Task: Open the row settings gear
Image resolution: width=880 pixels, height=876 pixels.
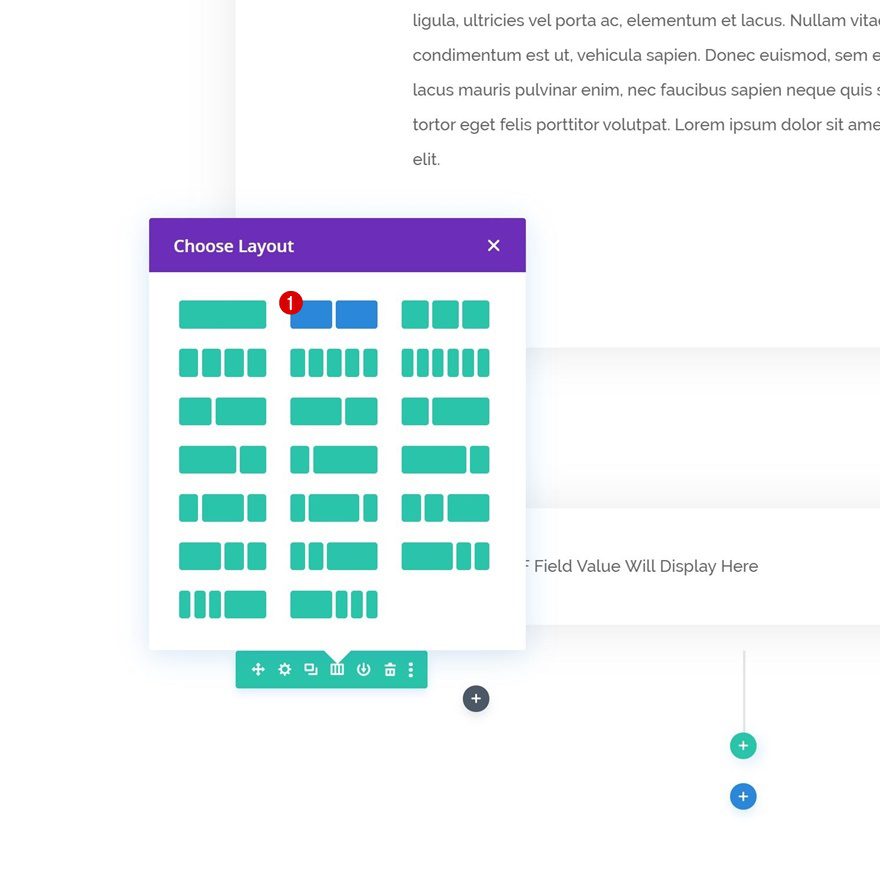Action: [x=284, y=669]
